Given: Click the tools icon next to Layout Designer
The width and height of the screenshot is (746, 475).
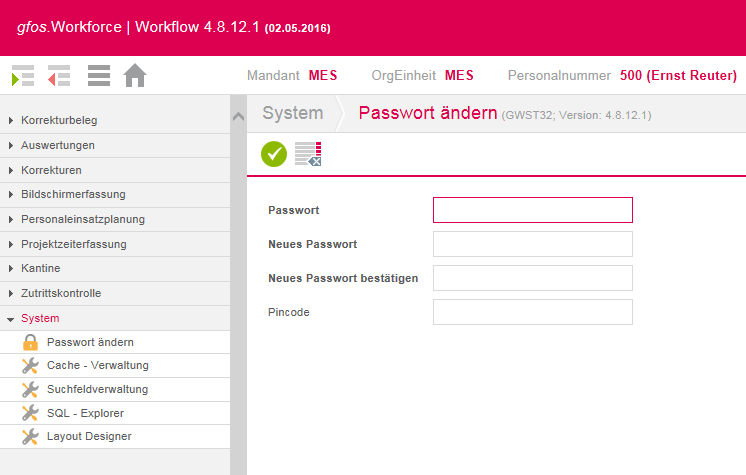Looking at the screenshot, I should coord(30,436).
